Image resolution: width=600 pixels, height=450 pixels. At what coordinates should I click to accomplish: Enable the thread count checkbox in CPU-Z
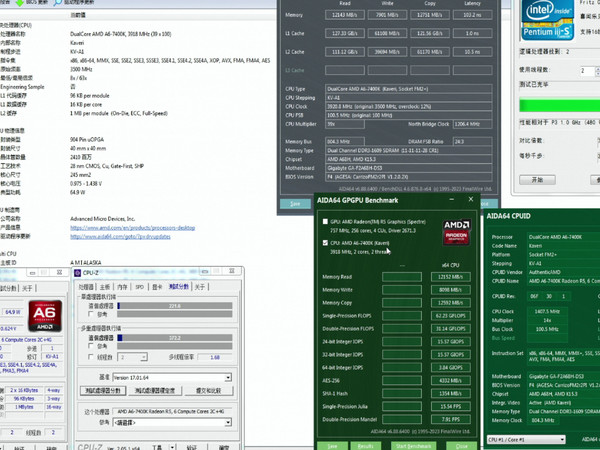[x=91, y=357]
